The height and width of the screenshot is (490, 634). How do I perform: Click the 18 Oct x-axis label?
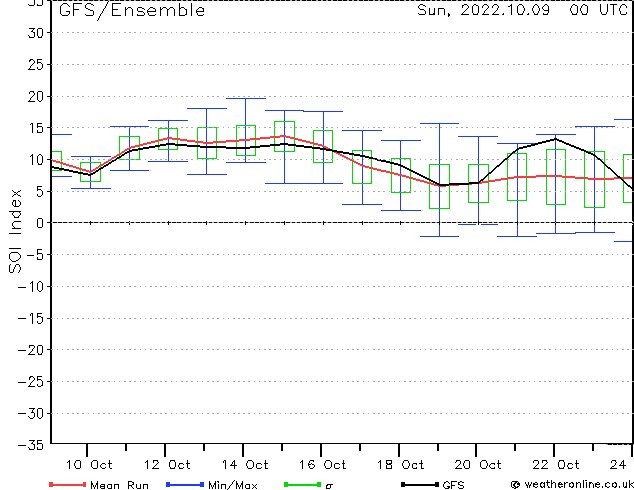point(401,465)
